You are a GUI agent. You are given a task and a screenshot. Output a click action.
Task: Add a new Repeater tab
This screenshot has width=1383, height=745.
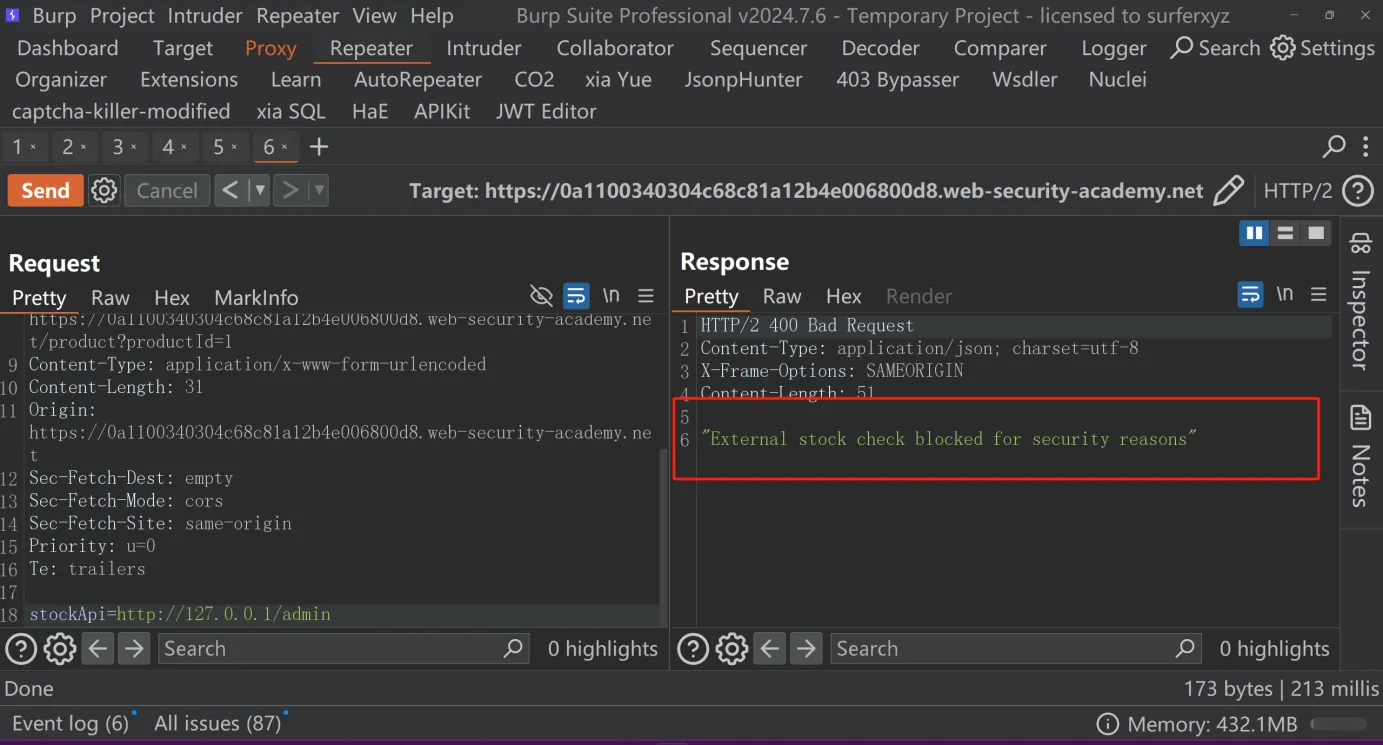pyautogui.click(x=319, y=147)
